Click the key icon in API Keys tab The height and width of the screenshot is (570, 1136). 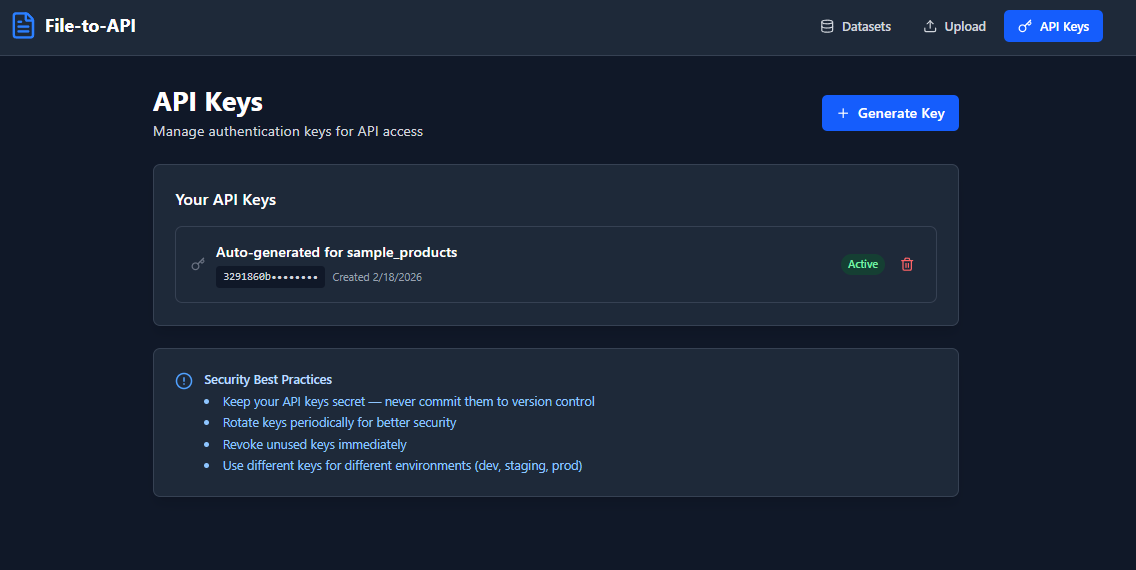click(x=1025, y=27)
